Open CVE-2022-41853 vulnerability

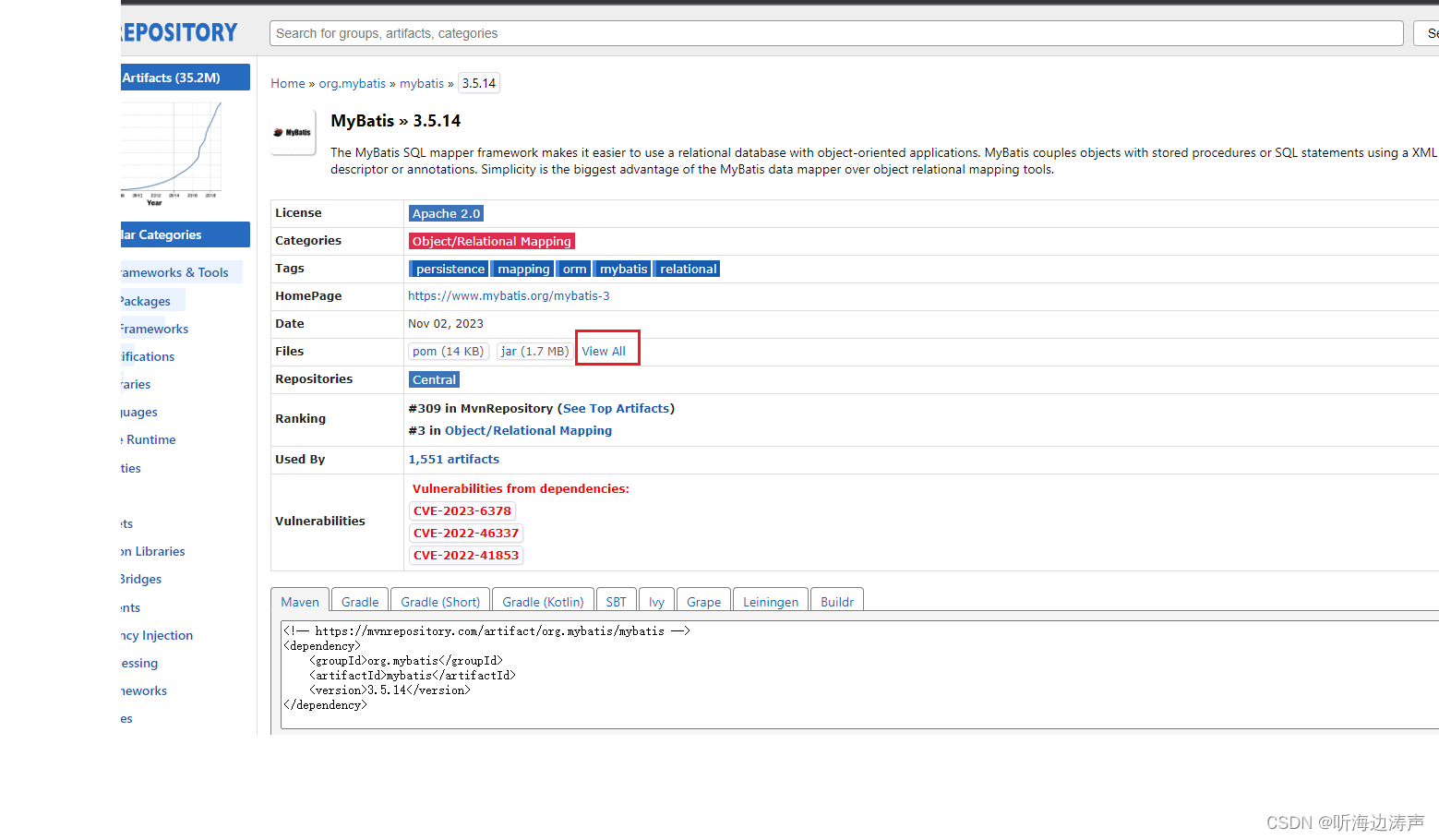(x=465, y=555)
